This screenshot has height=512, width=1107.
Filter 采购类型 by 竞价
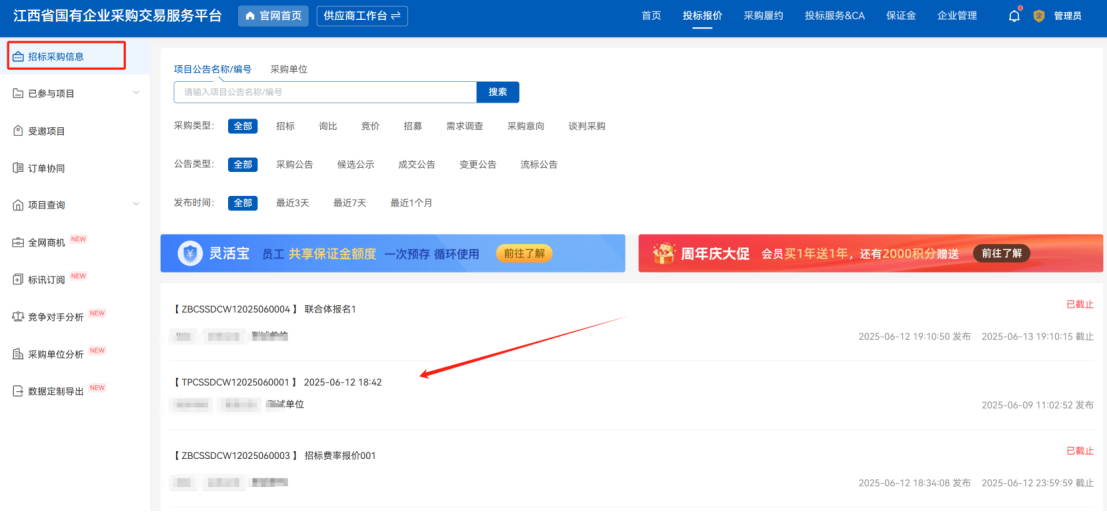tap(370, 126)
